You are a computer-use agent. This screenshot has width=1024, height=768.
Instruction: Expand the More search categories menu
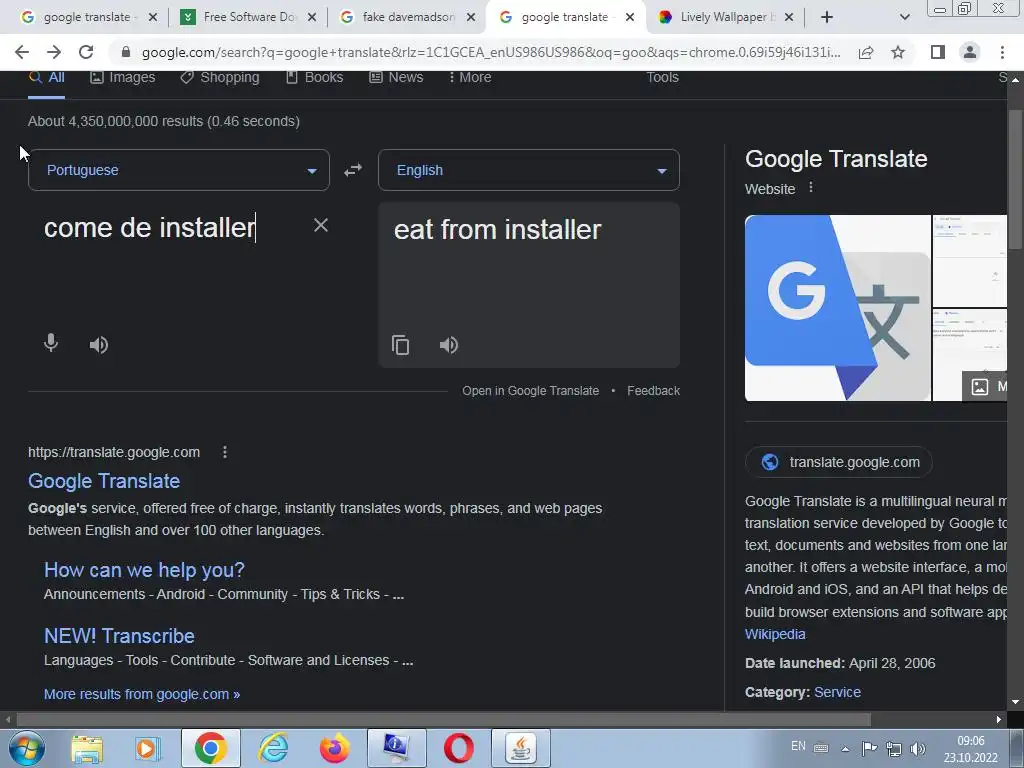(470, 77)
